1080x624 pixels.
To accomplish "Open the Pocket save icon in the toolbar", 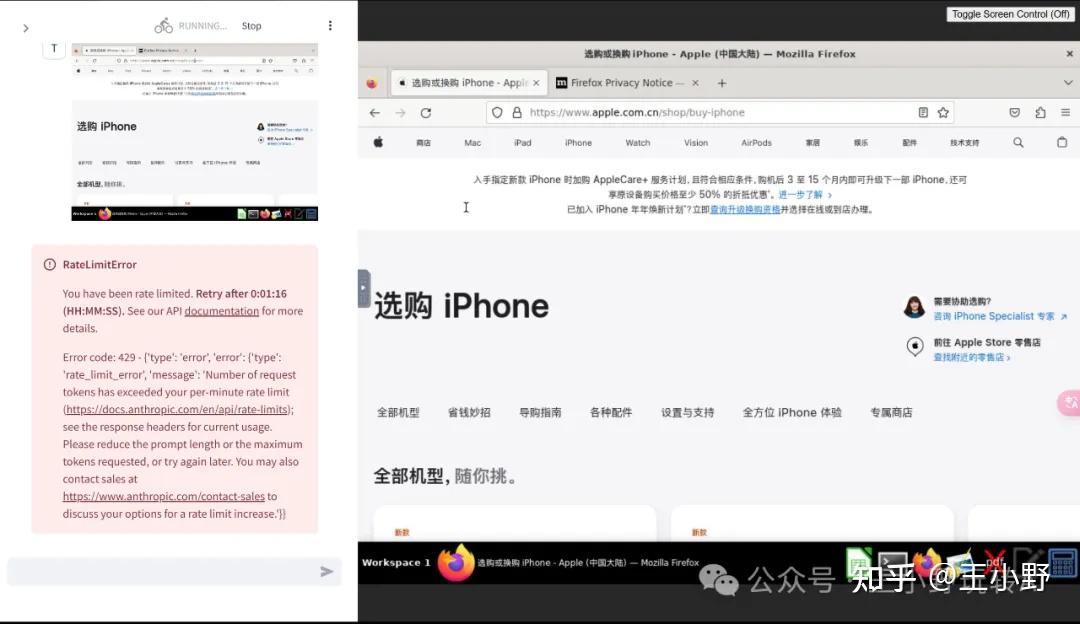I will pyautogui.click(x=1015, y=113).
